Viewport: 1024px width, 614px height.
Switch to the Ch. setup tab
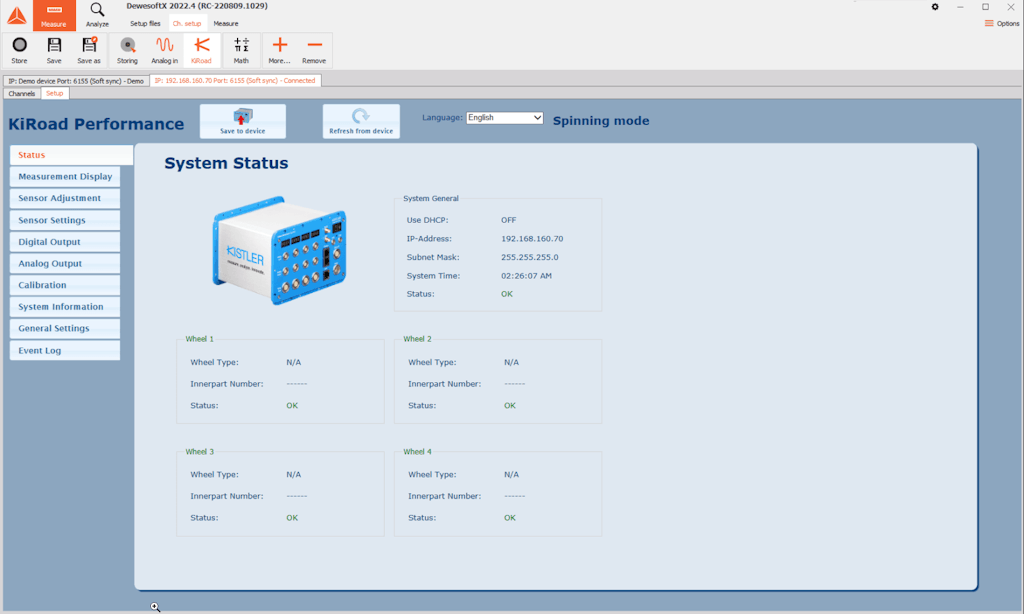pyautogui.click(x=187, y=24)
